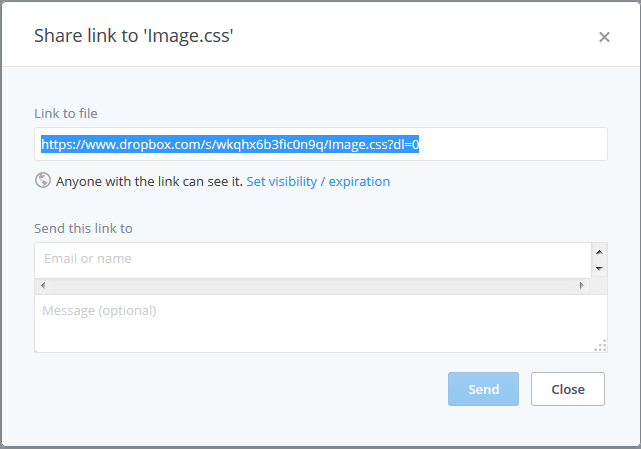This screenshot has width=641, height=449.
Task: Close the share dialog with the X icon
Action: click(x=604, y=37)
